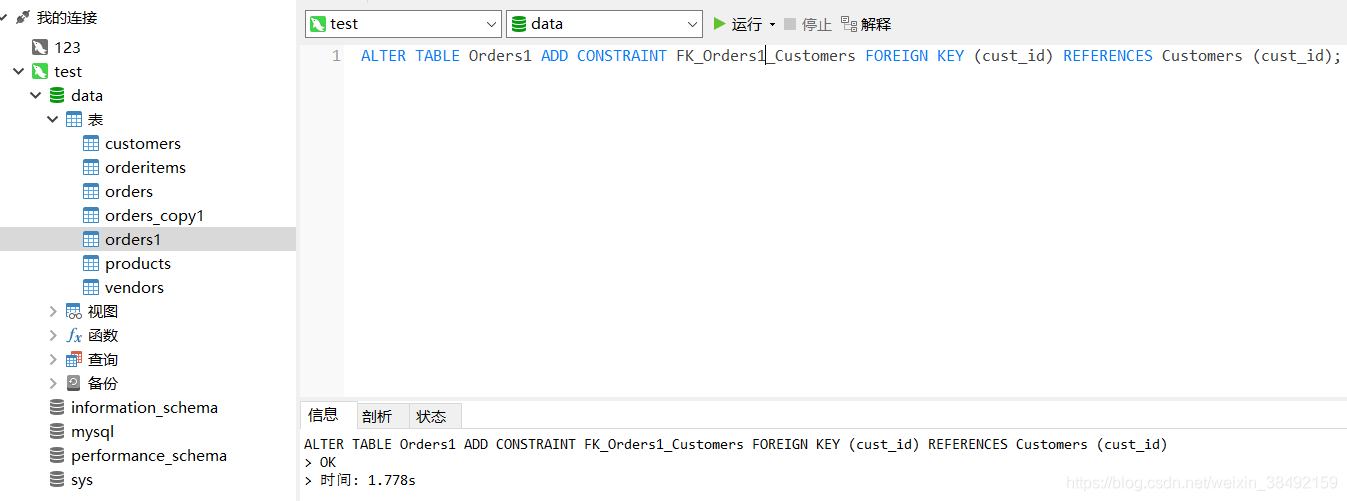Screen dimensions: 1347x501
Task: Click line number 1 in the gutter
Action: click(x=337, y=56)
